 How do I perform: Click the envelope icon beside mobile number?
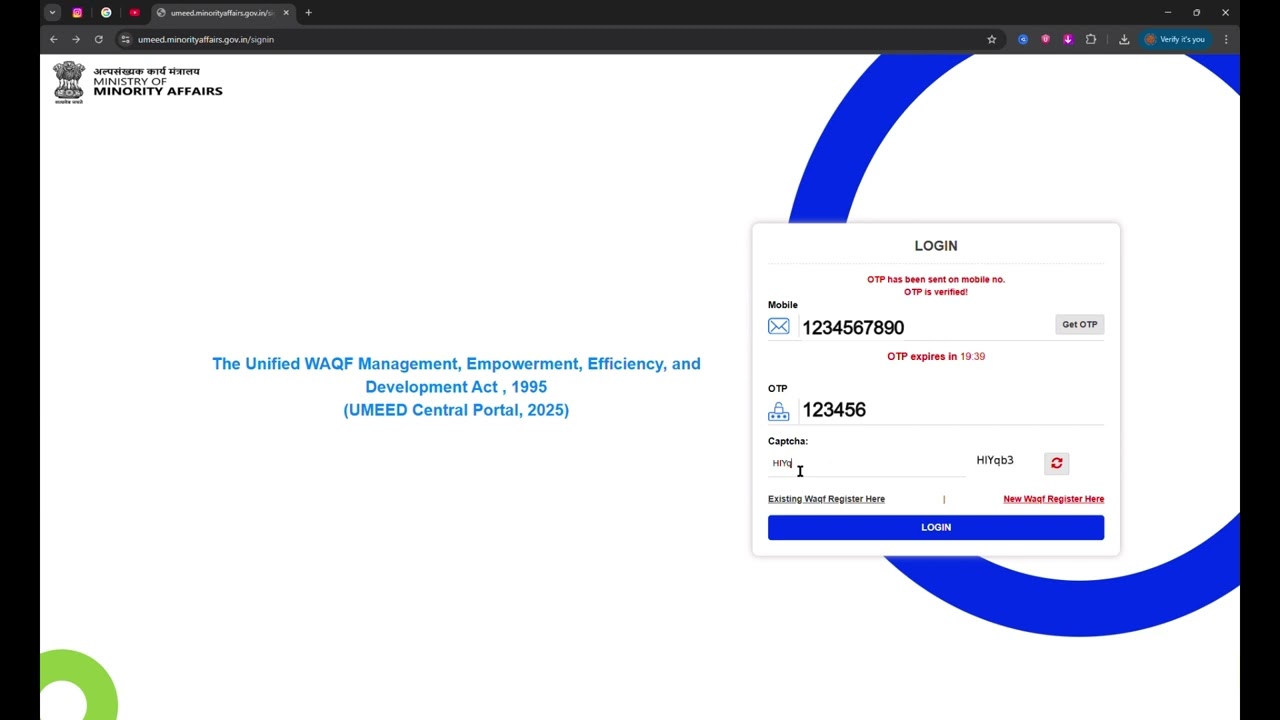[779, 326]
